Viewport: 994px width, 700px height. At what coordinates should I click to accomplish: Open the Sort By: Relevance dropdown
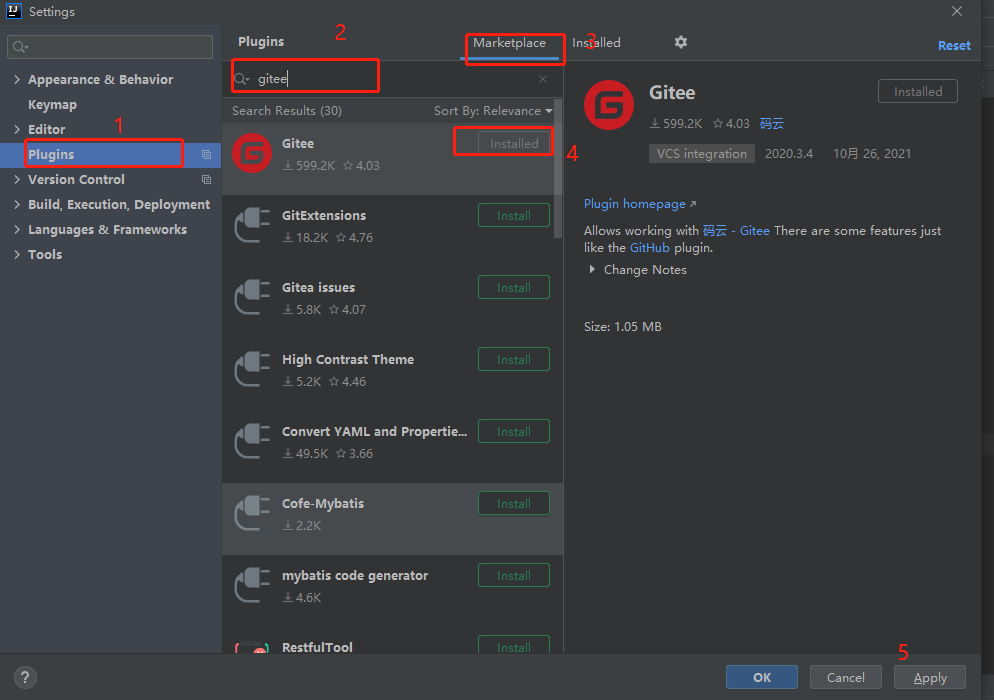click(x=493, y=110)
